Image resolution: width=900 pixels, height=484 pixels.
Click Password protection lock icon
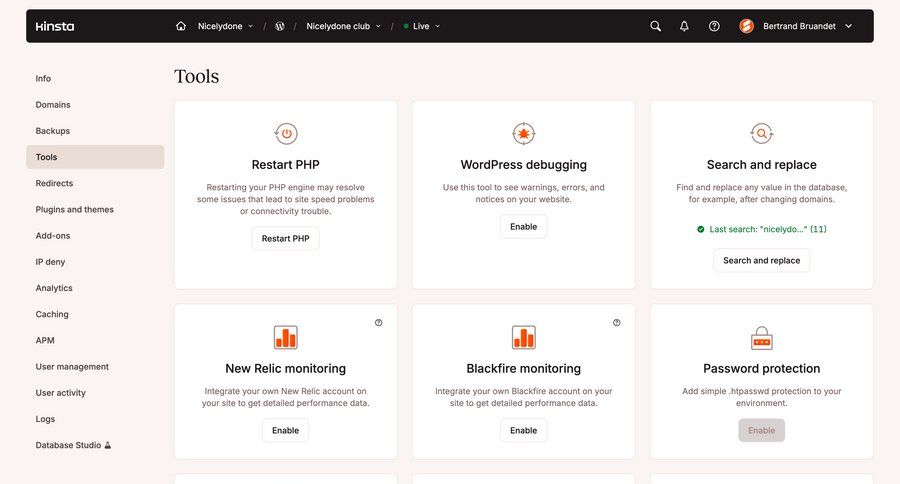762,338
